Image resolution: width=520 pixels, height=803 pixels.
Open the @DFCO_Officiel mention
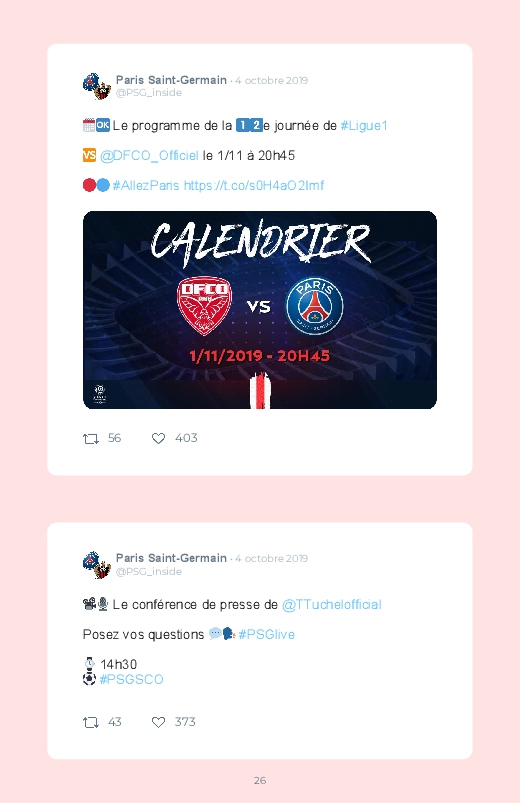coord(149,156)
